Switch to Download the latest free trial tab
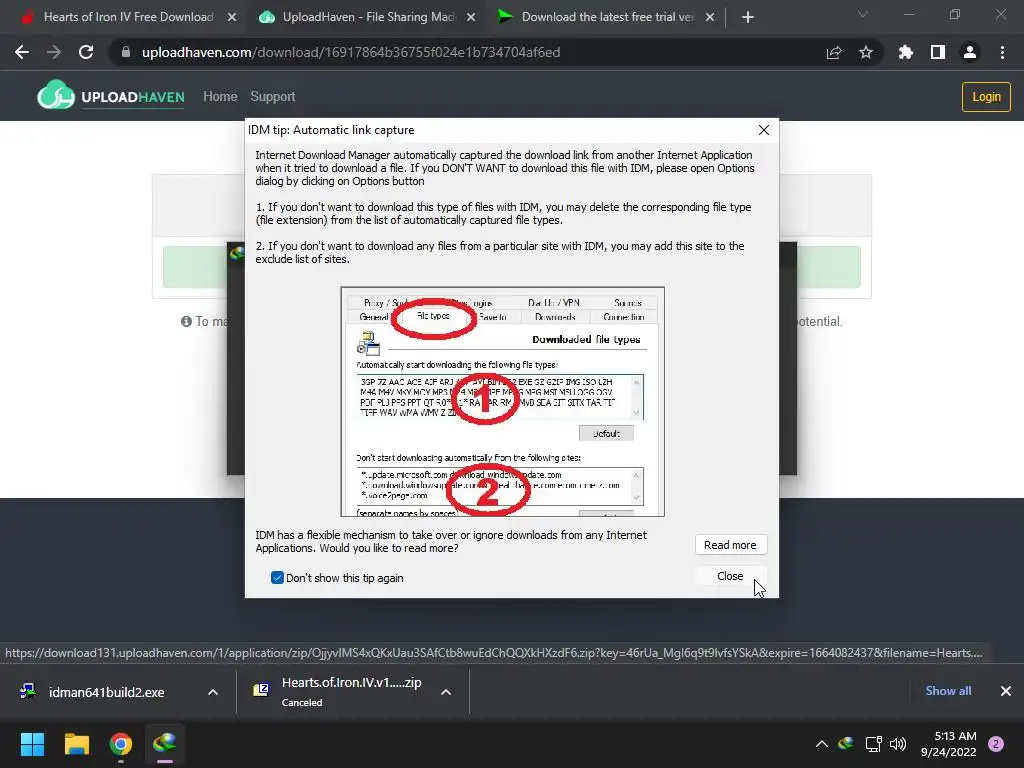1024x768 pixels. [x=608, y=17]
